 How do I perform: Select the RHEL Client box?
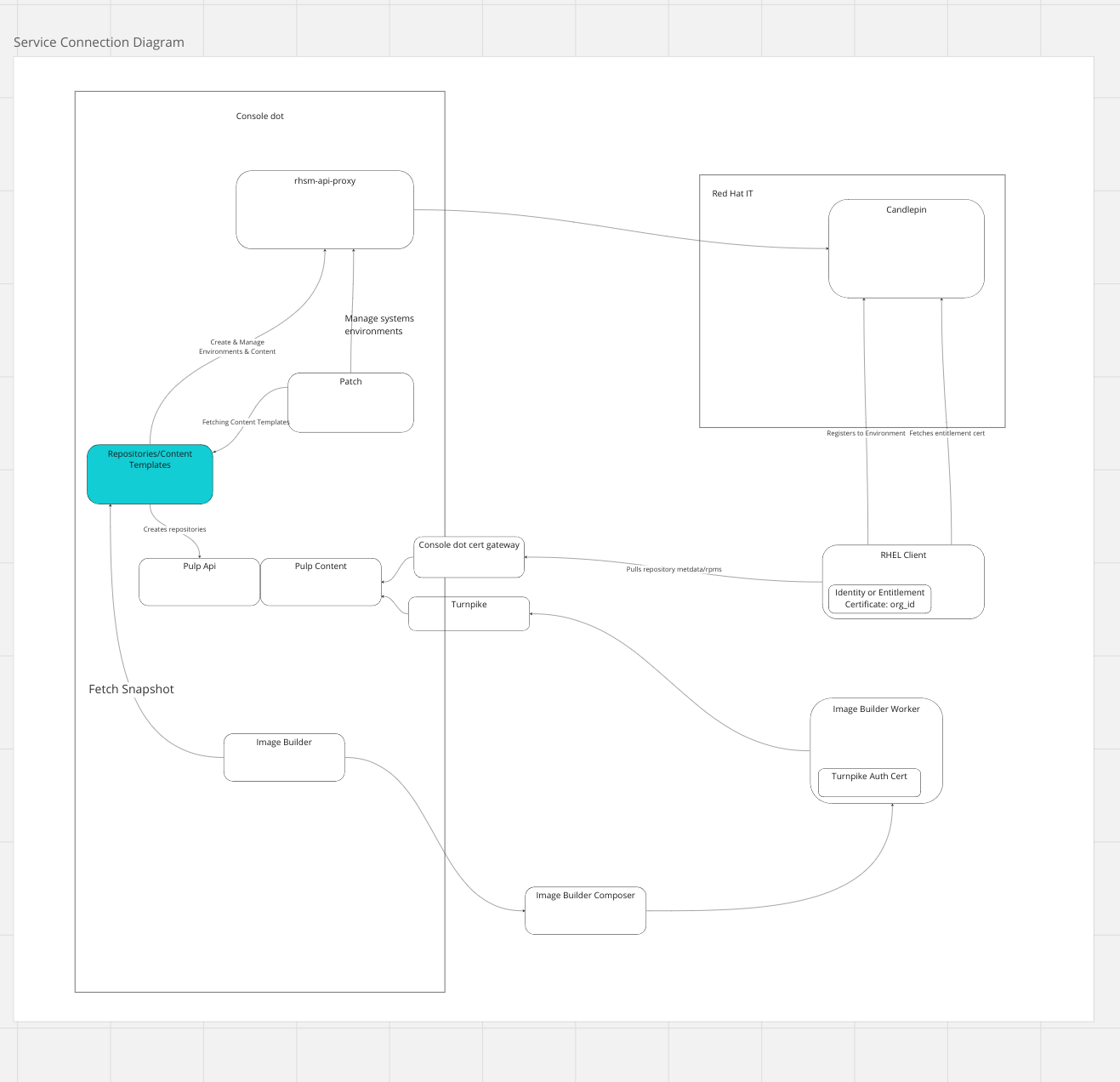click(903, 582)
